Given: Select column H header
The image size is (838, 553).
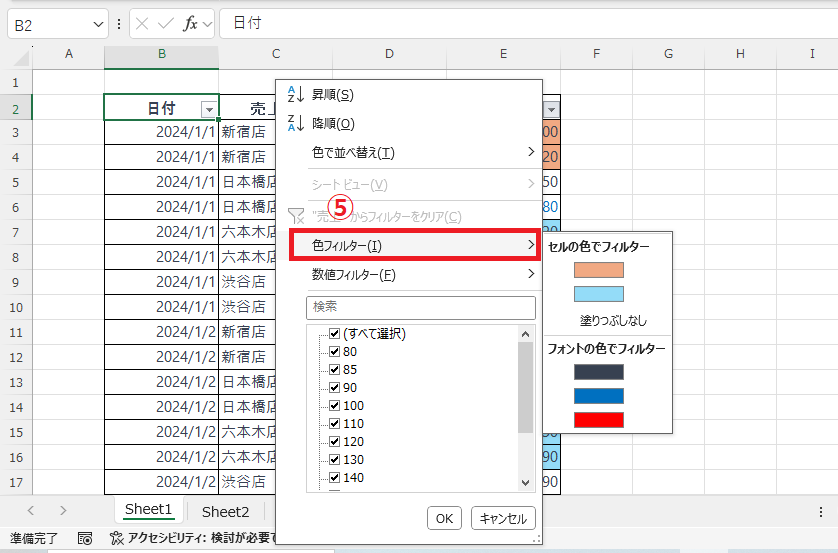Looking at the screenshot, I should (x=740, y=54).
